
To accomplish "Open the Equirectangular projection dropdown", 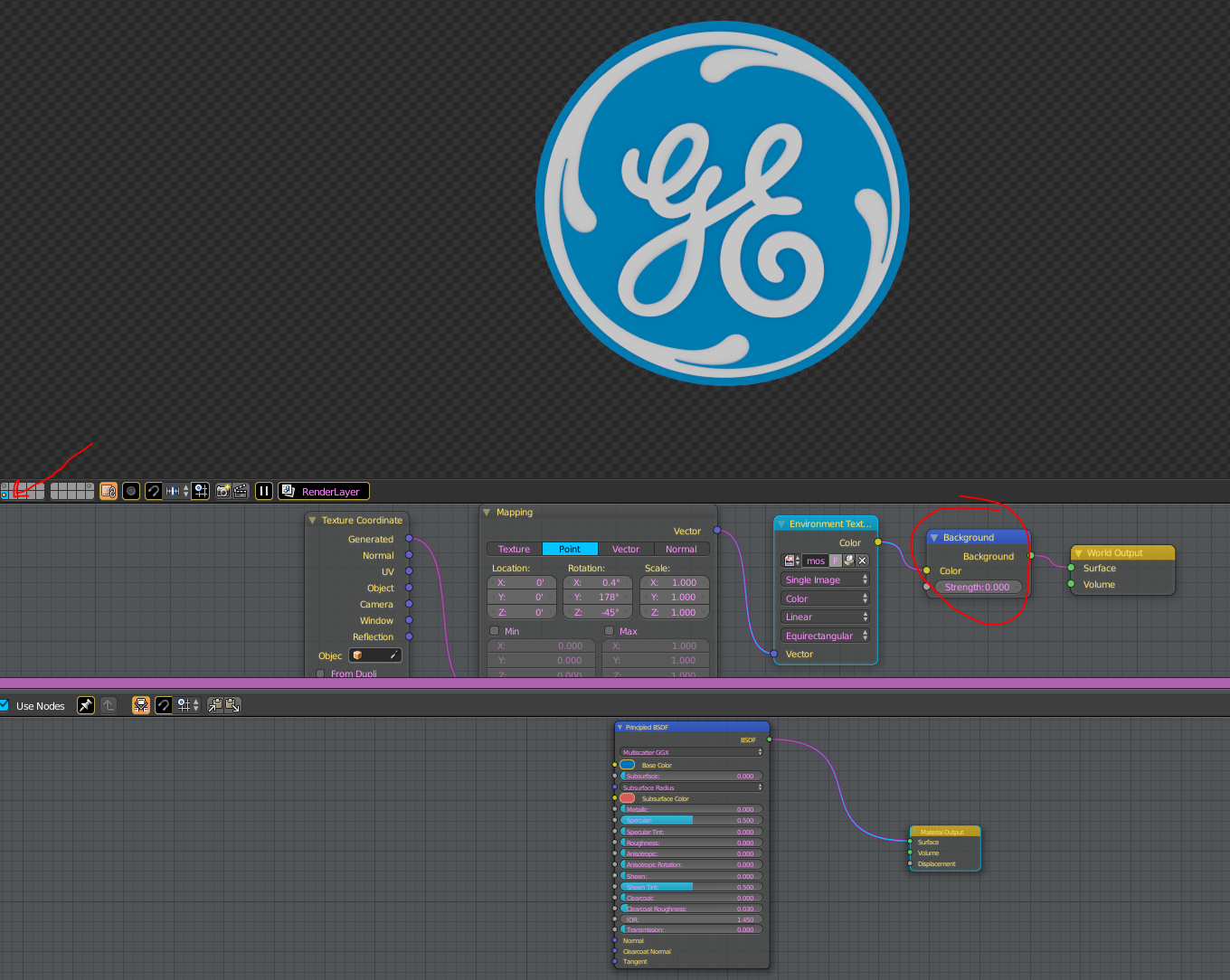I will coord(825,636).
